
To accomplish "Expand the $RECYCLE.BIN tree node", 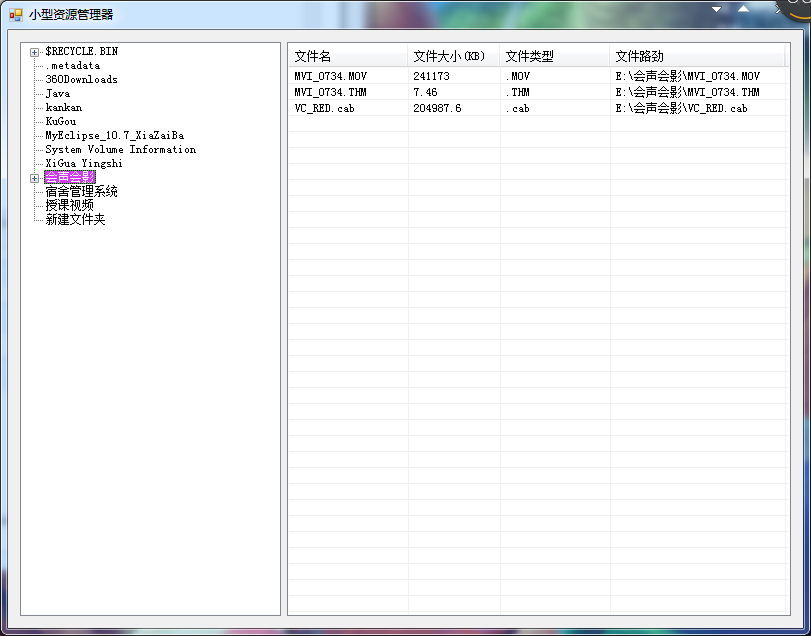I will point(34,52).
